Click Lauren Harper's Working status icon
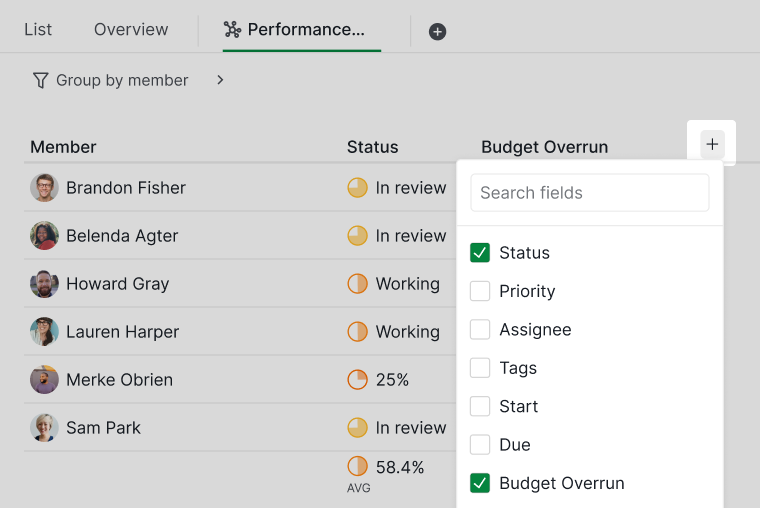 pyautogui.click(x=358, y=332)
